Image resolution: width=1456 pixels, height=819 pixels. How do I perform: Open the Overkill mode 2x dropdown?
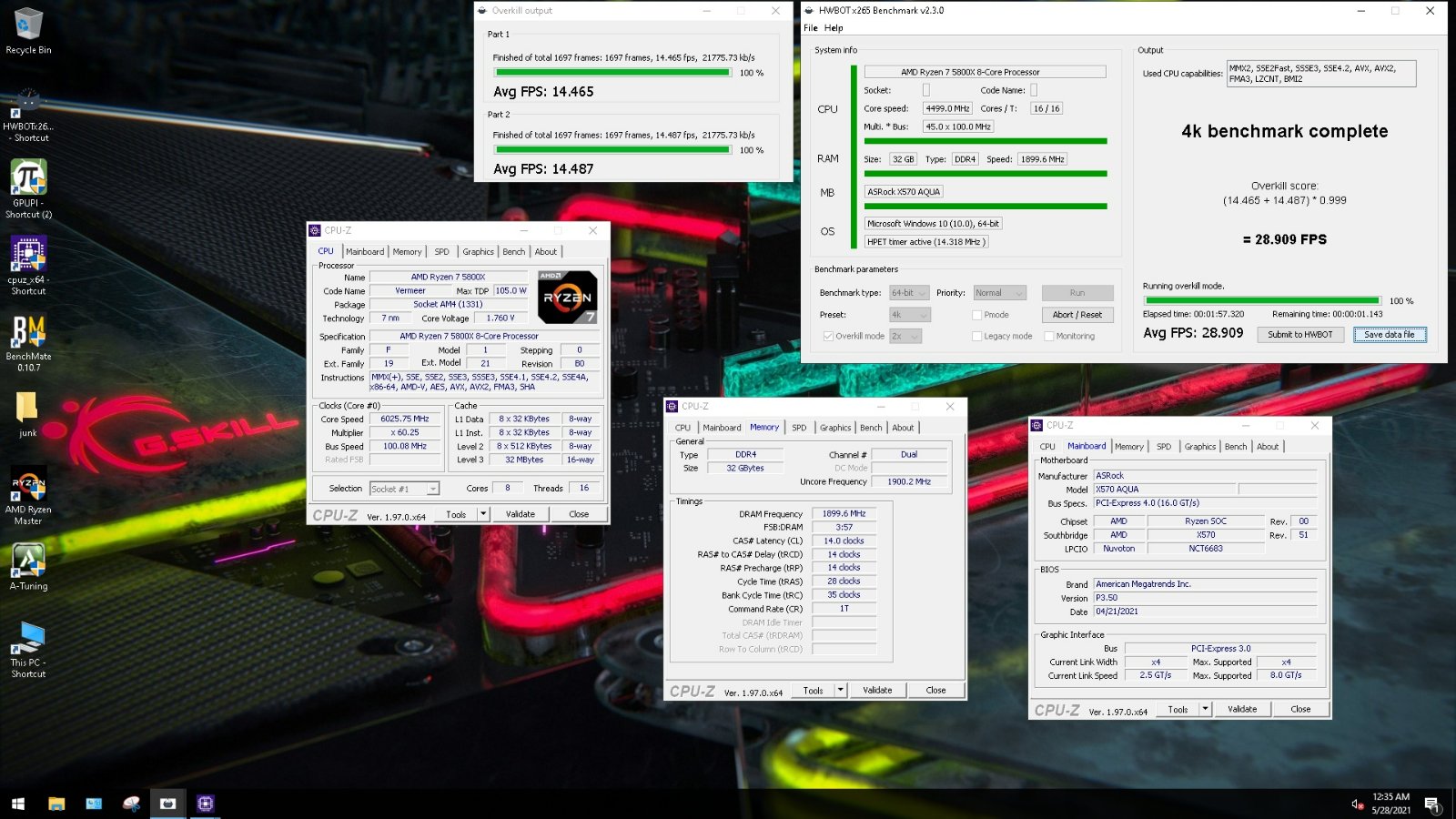(905, 336)
